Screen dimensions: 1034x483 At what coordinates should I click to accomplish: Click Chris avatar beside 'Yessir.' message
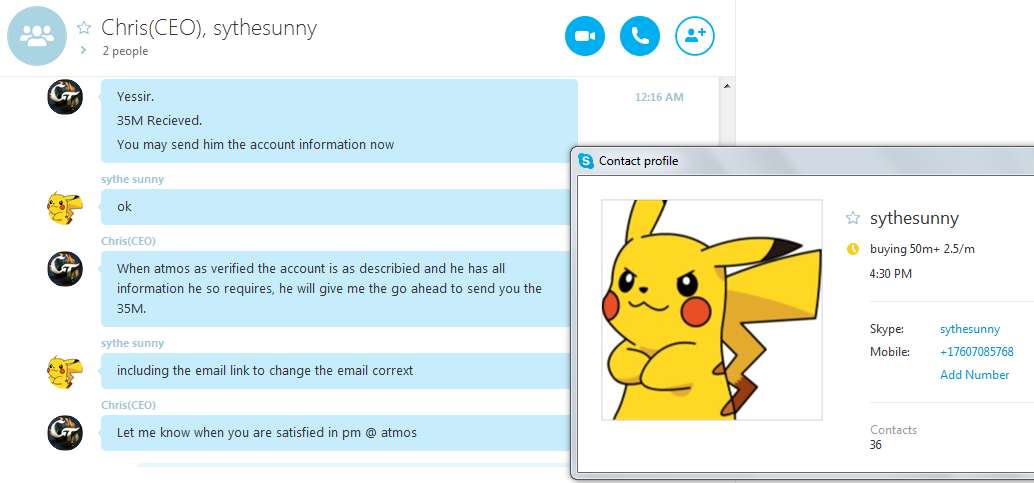tap(65, 97)
